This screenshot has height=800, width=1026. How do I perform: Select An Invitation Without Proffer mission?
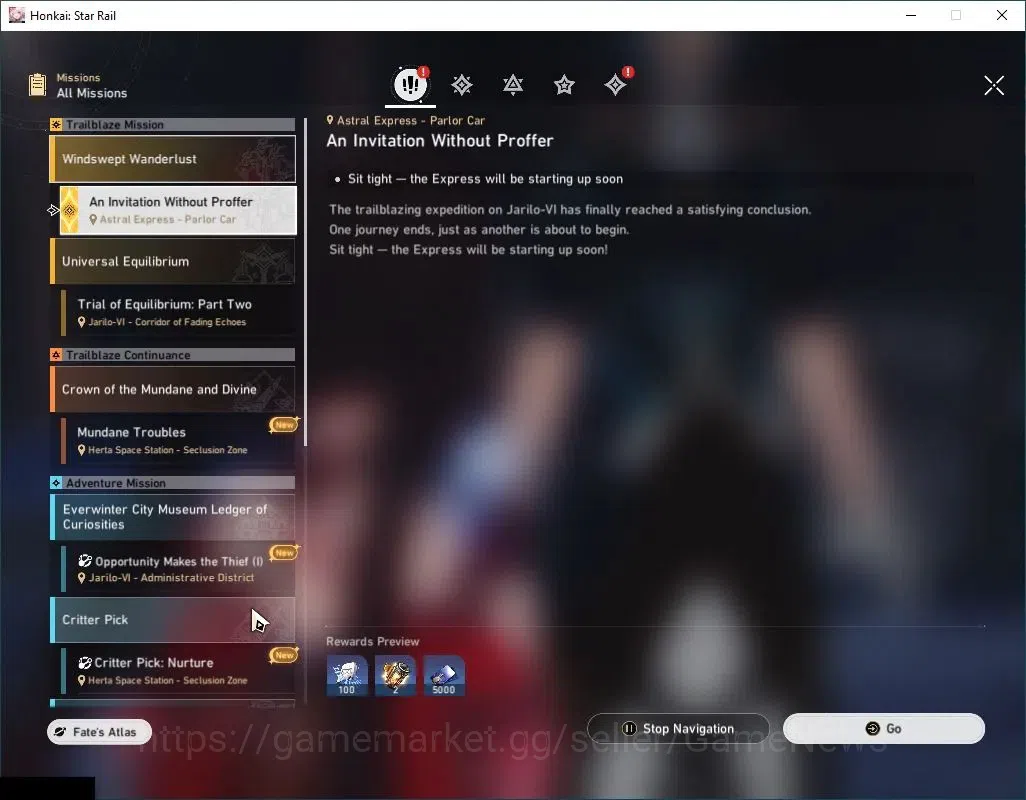pos(178,210)
